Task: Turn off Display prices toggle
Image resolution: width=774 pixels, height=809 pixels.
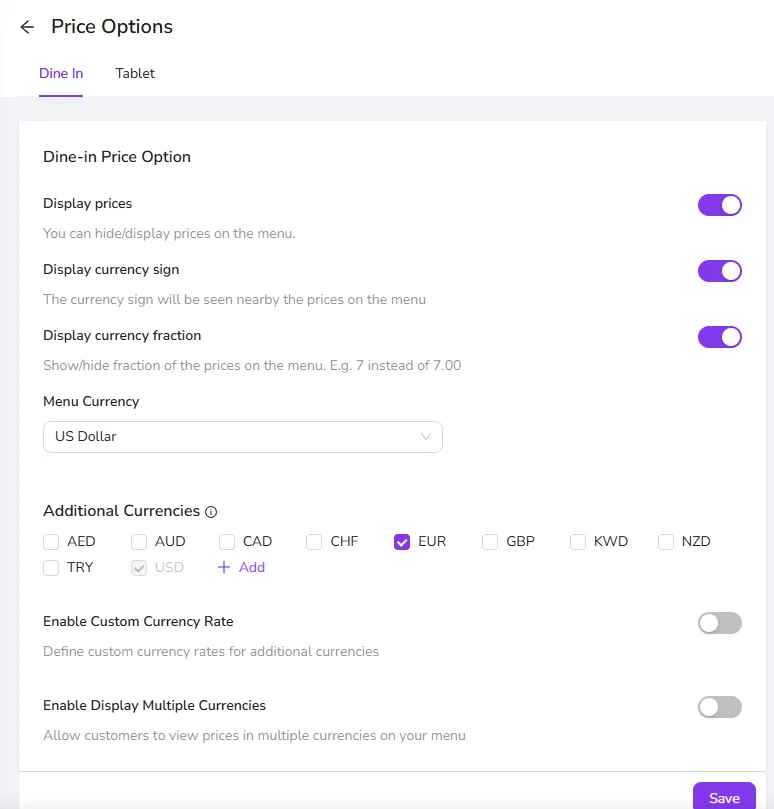Action: tap(720, 205)
